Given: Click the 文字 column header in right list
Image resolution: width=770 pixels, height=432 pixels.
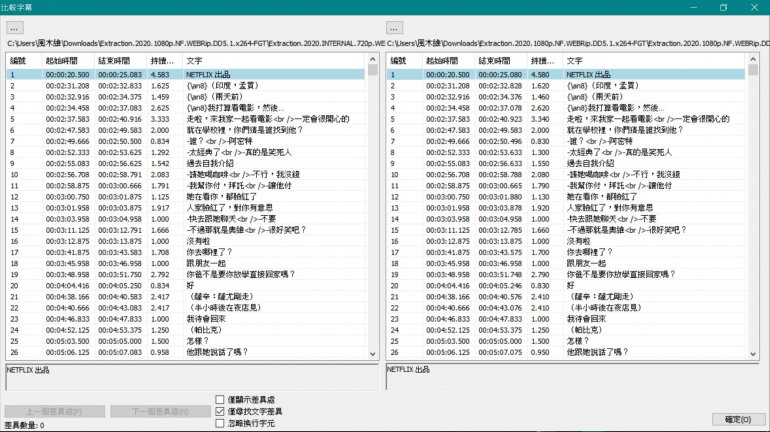Looking at the screenshot, I should pos(655,61).
